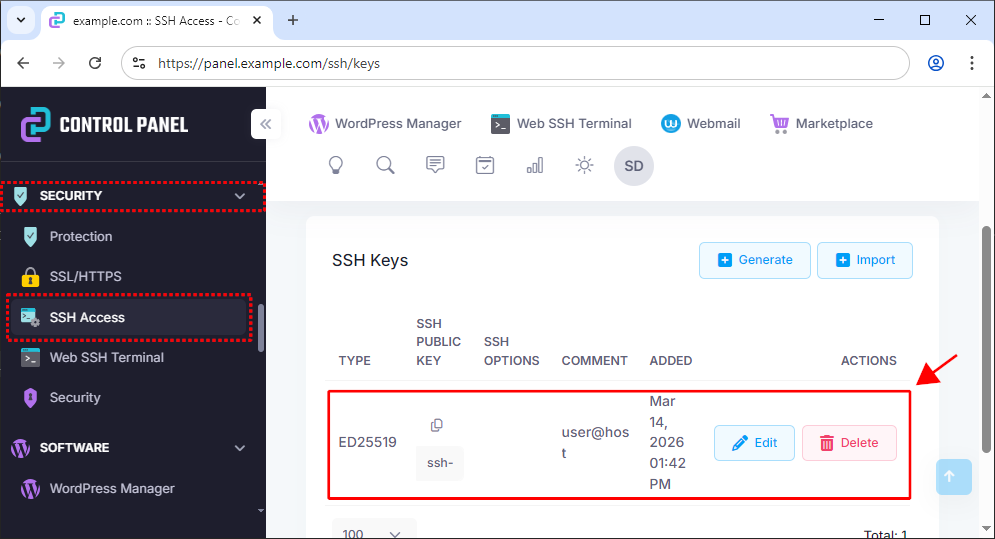This screenshot has height=539, width=995.
Task: Click the user@host comment cell
Action: coord(595,443)
